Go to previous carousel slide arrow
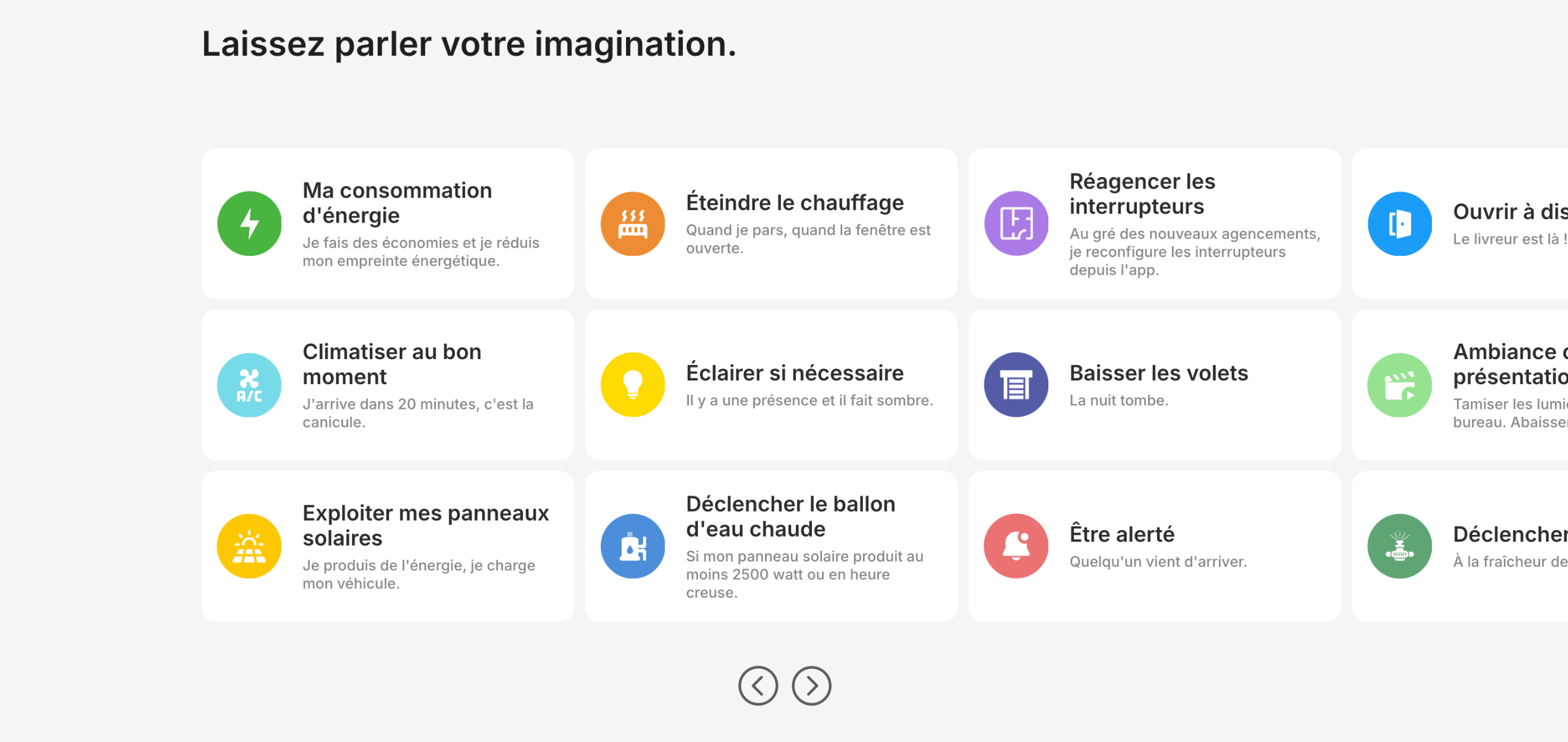Screen dimensions: 1568x742 (758, 686)
